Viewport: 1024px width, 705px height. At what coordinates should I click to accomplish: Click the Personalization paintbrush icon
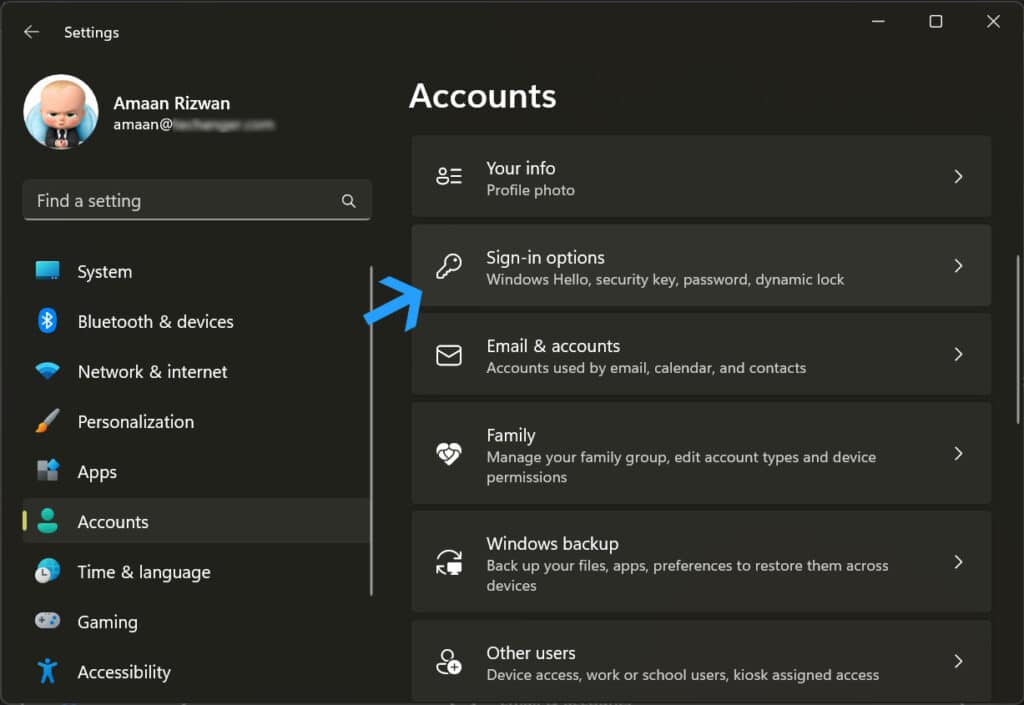click(47, 421)
